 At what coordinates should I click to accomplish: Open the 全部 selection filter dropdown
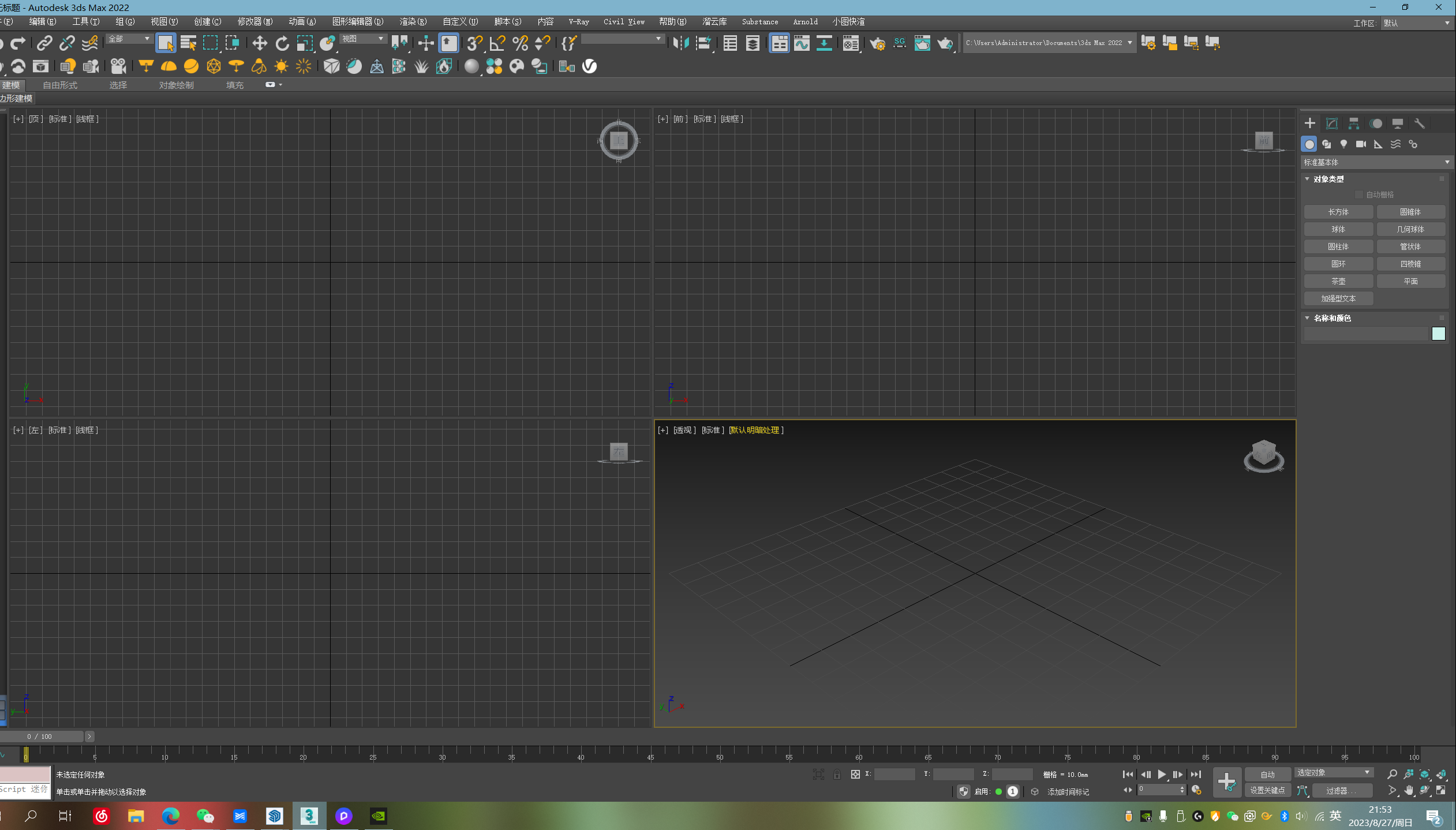click(129, 39)
